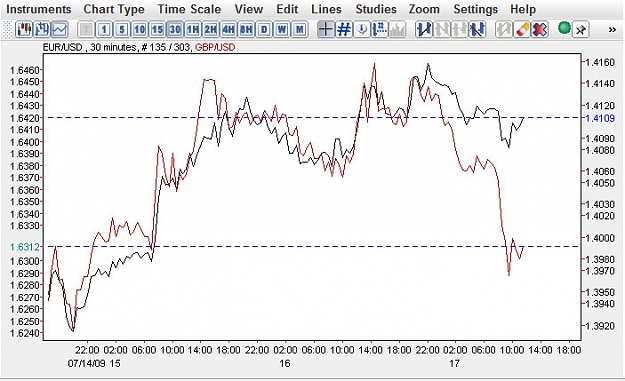Set timescale to 5 minutes
Viewport: 625px width, 381px height.
pyautogui.click(x=122, y=29)
